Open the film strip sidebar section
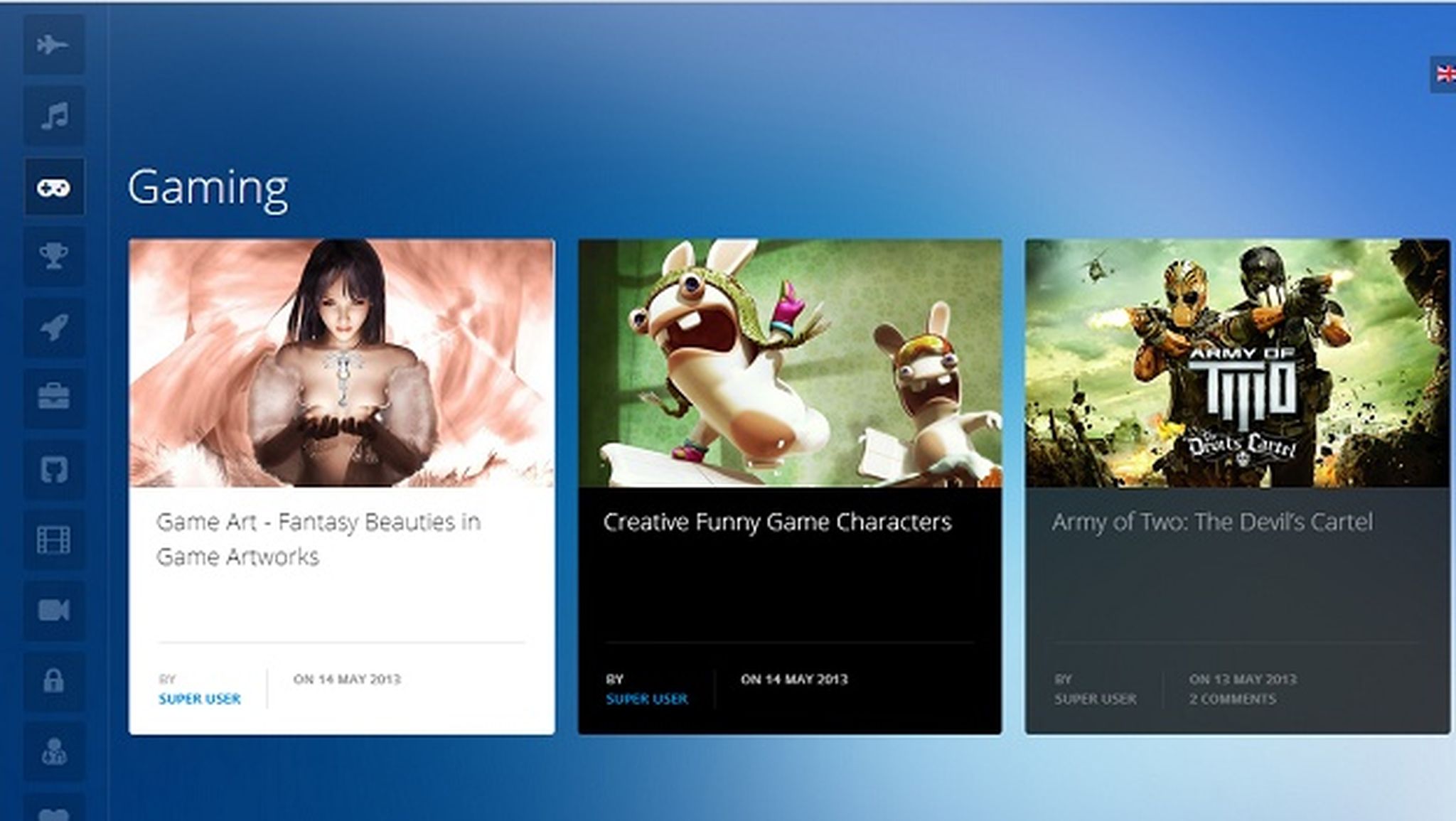Image resolution: width=1456 pixels, height=821 pixels. coord(53,540)
